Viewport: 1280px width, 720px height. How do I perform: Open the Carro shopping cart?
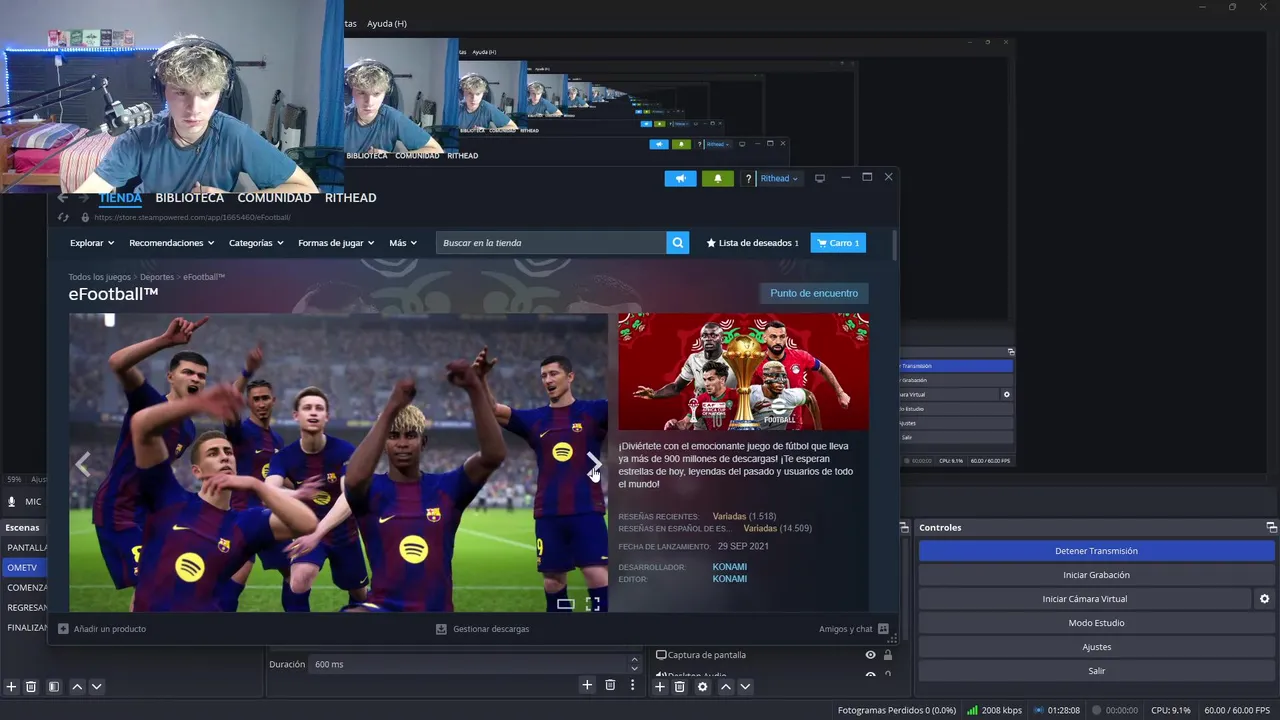[x=838, y=243]
